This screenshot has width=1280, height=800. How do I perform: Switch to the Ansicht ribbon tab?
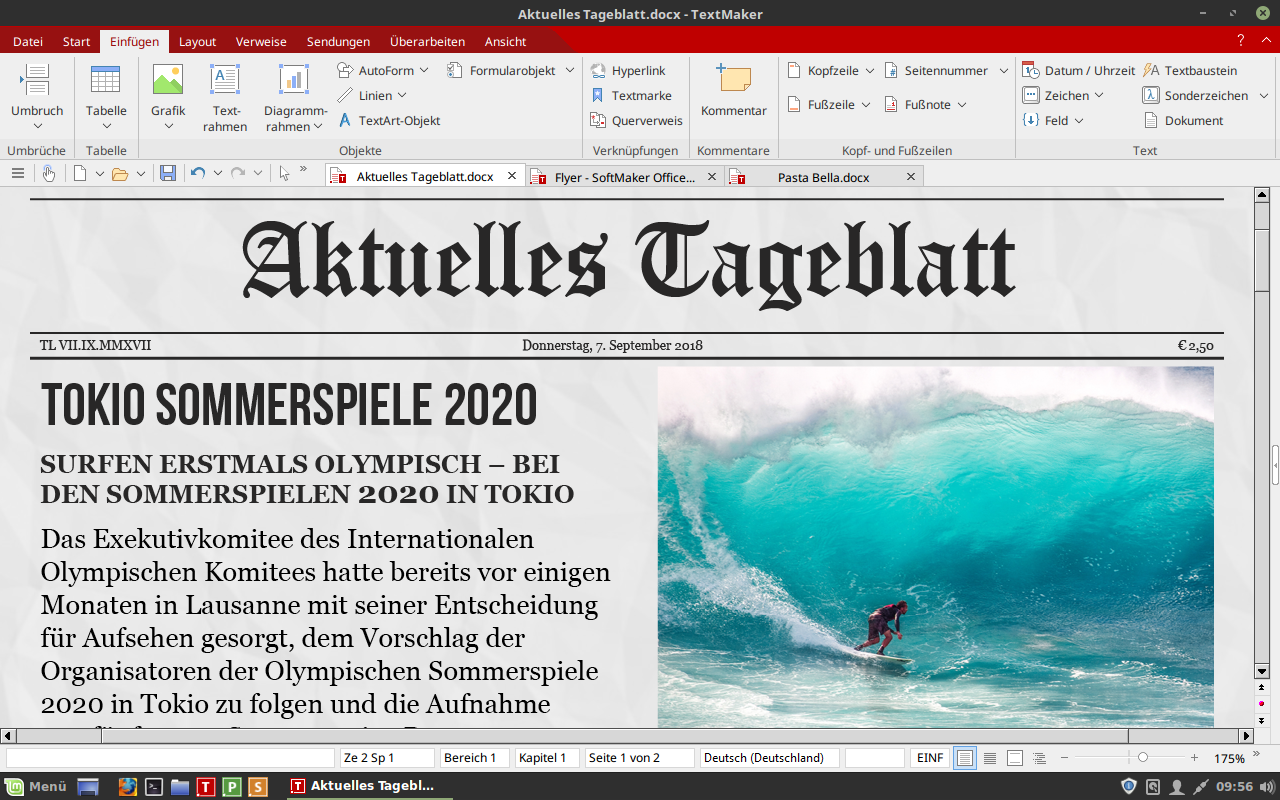505,41
